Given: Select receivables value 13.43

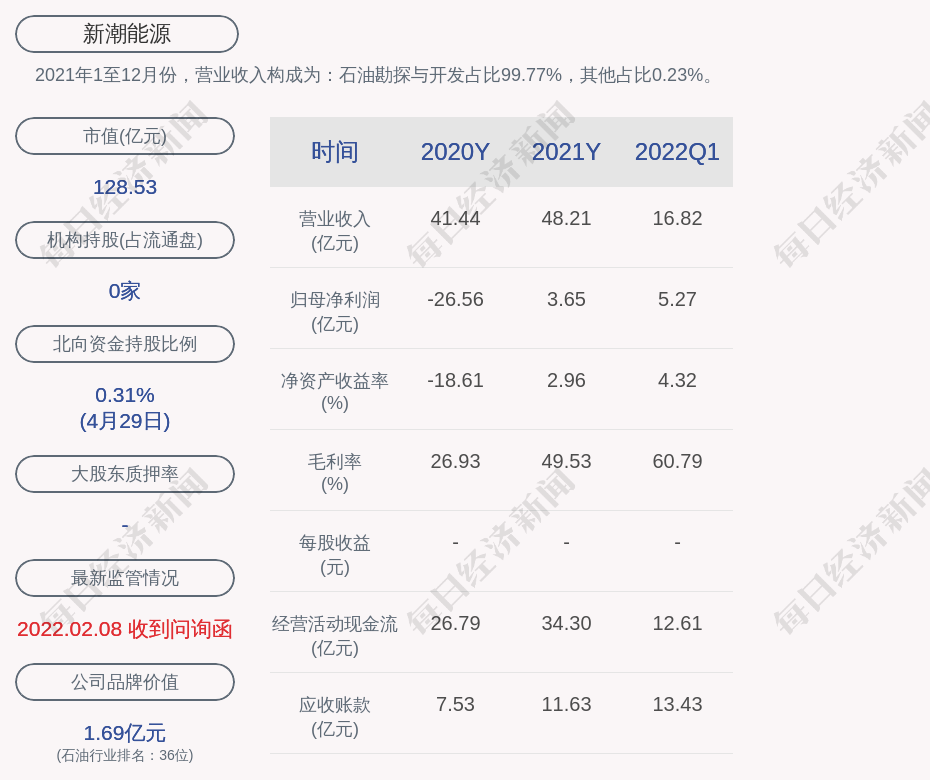Looking at the screenshot, I should coord(677,704).
